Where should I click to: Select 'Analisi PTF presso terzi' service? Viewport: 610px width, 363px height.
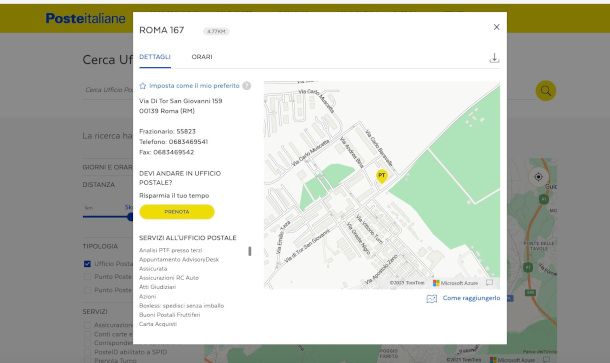click(170, 250)
